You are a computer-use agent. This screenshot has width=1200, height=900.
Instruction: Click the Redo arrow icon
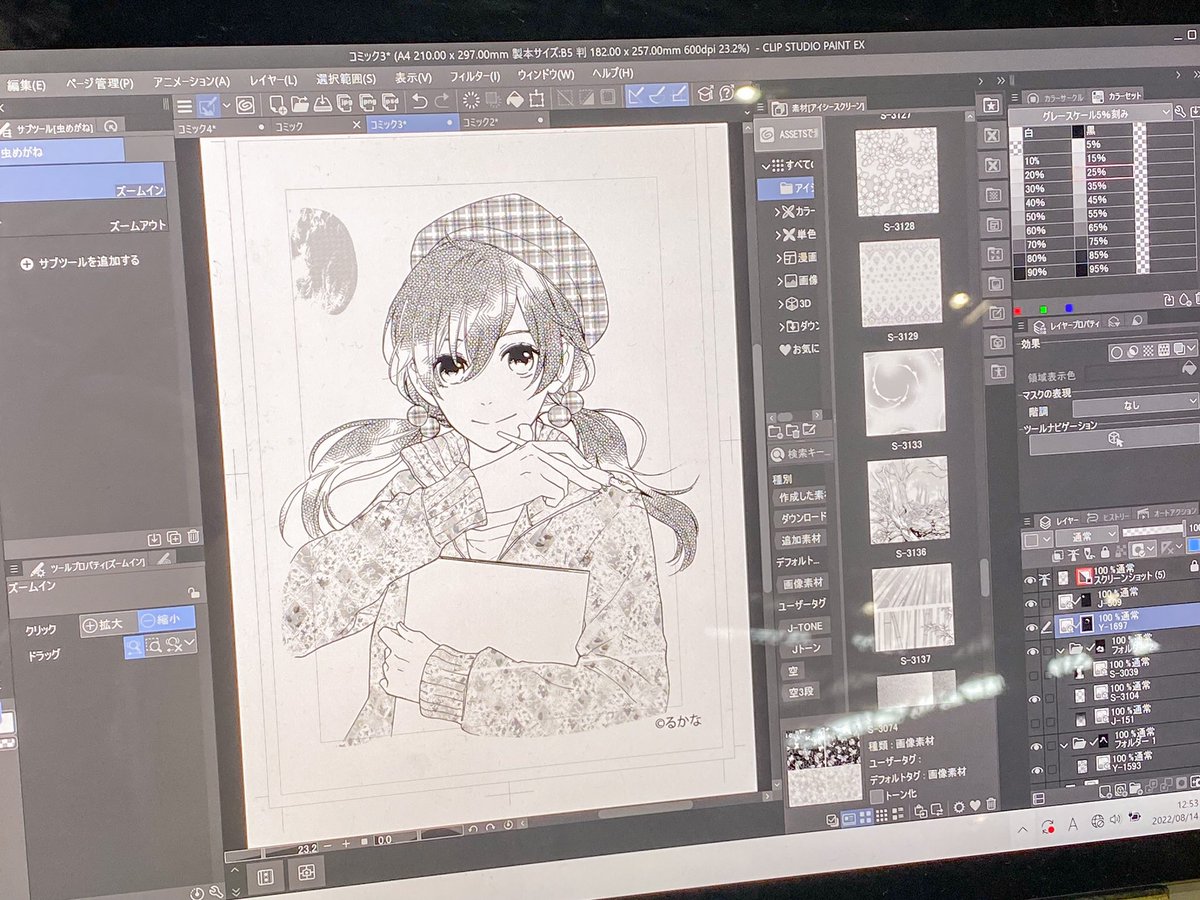tap(443, 100)
